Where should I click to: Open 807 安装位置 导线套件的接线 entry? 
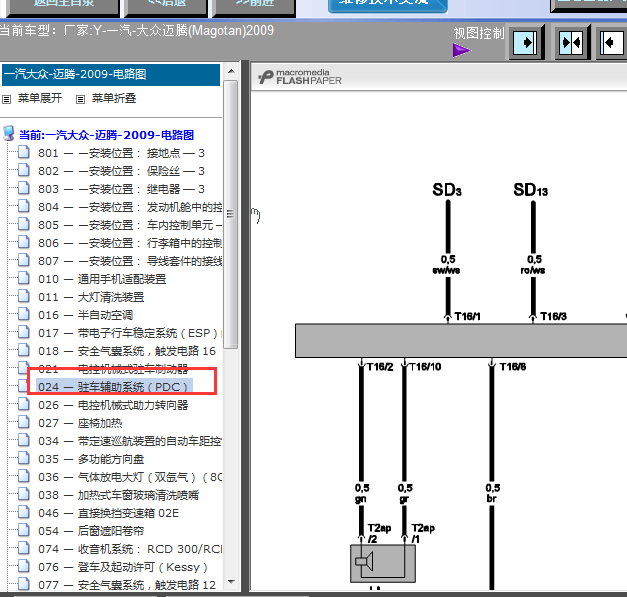(130, 261)
